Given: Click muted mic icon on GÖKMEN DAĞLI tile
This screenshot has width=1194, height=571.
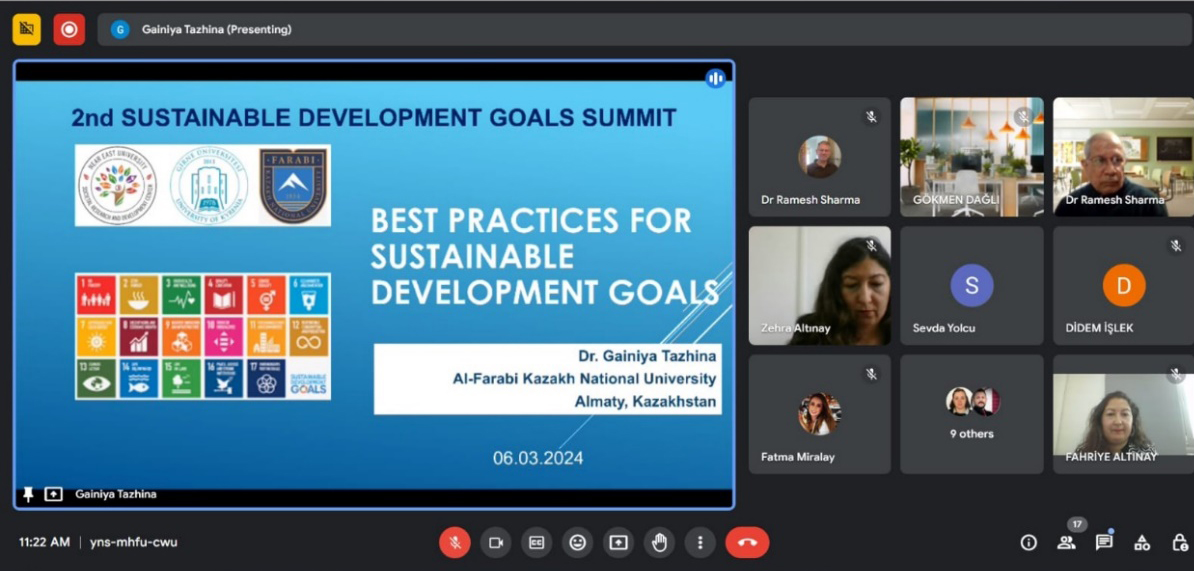Looking at the screenshot, I should [x=1023, y=116].
